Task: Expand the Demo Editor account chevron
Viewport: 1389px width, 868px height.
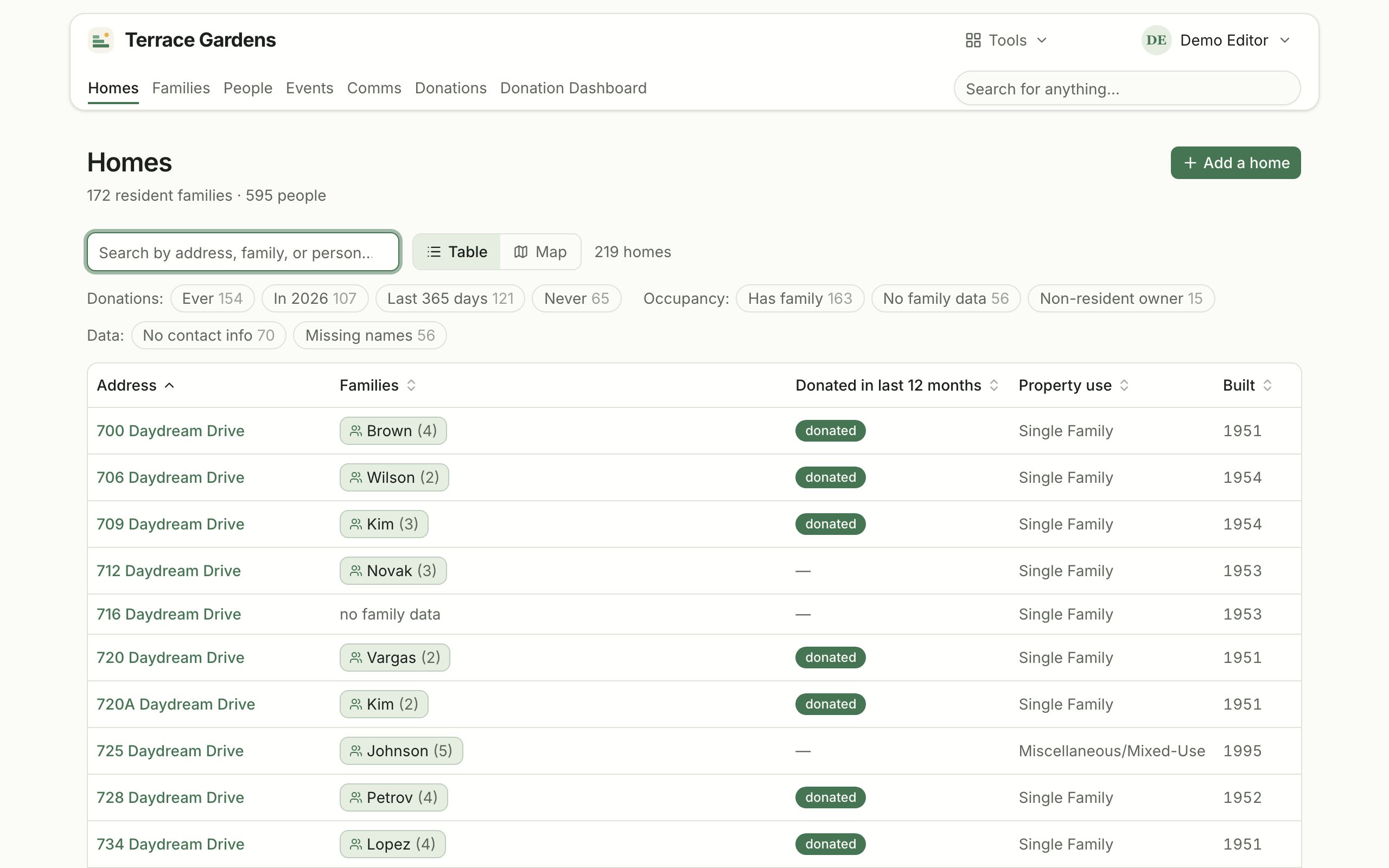Action: click(x=1284, y=40)
